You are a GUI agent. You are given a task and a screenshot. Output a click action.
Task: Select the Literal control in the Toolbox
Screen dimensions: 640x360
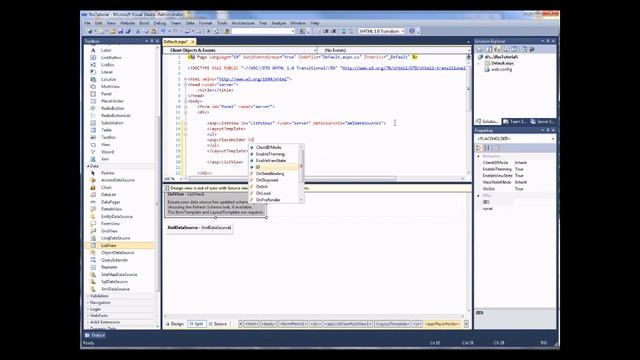(x=107, y=72)
